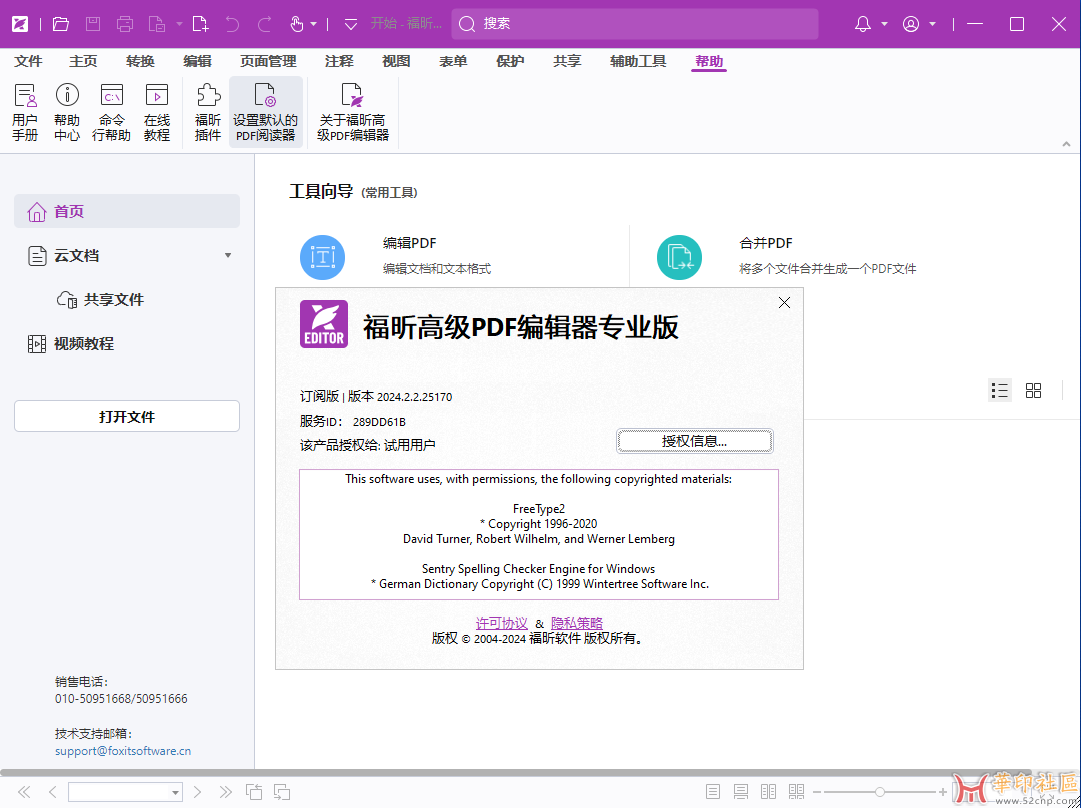This screenshot has width=1081, height=808.
Task: Open Help Center (帮助中心)
Action: point(67,112)
